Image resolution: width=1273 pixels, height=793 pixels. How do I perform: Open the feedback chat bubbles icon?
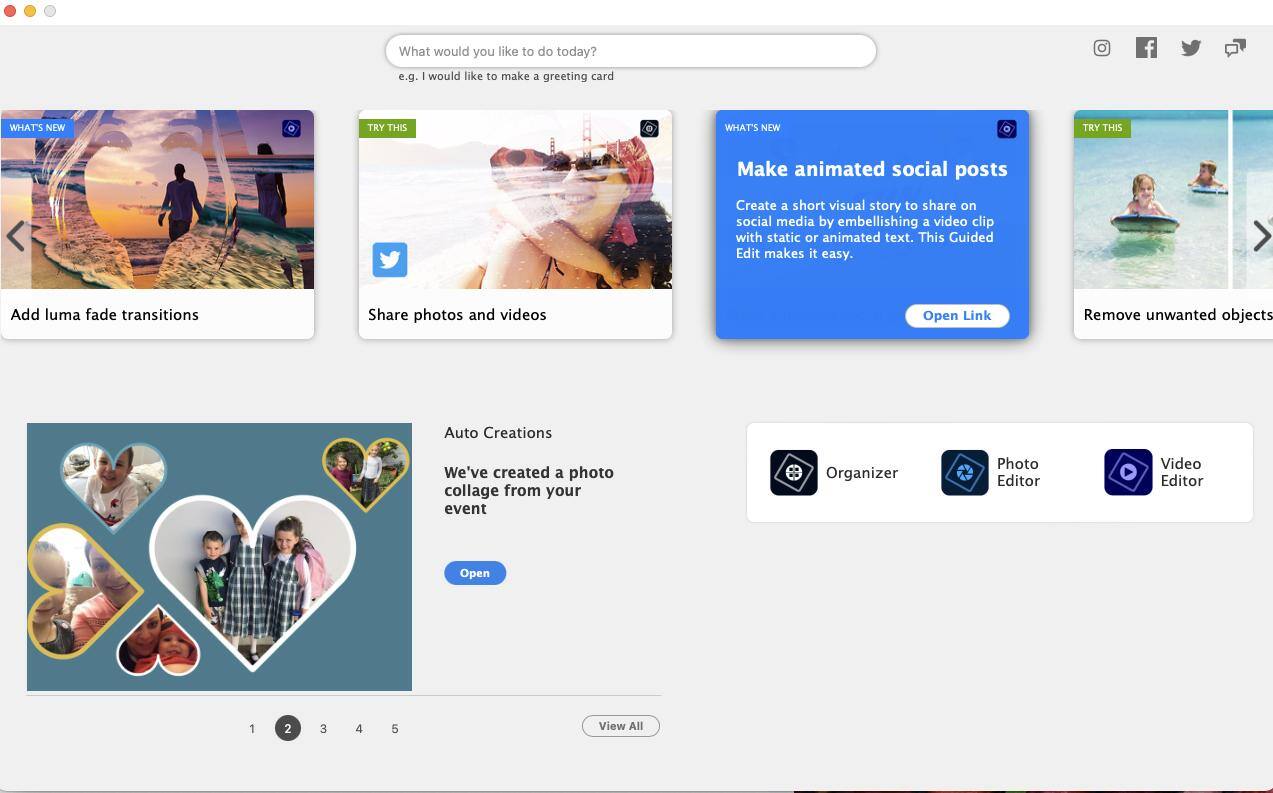coord(1235,48)
